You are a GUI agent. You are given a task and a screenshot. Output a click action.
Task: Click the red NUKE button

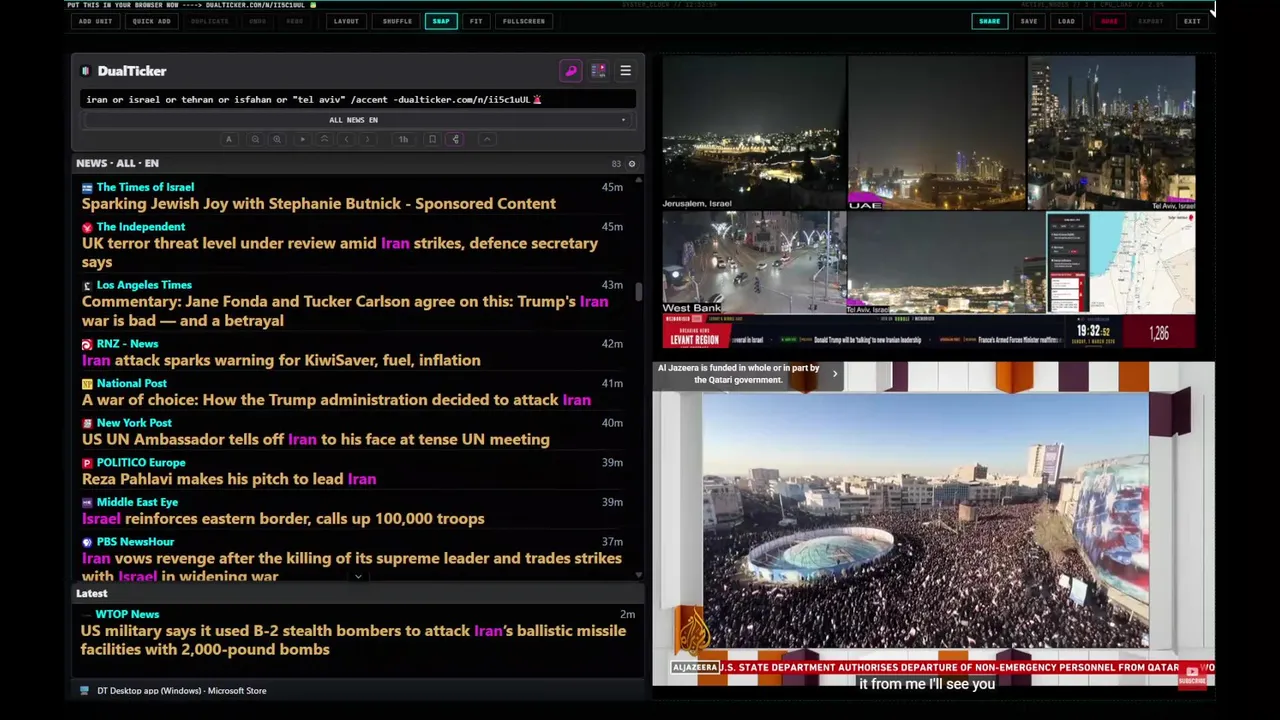pyautogui.click(x=1109, y=21)
